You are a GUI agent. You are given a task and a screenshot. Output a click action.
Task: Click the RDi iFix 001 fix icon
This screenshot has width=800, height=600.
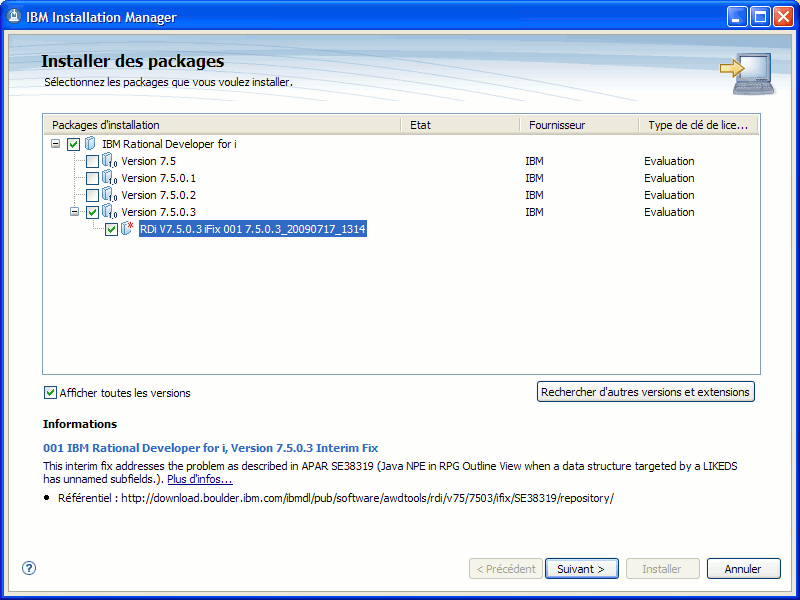[x=128, y=228]
